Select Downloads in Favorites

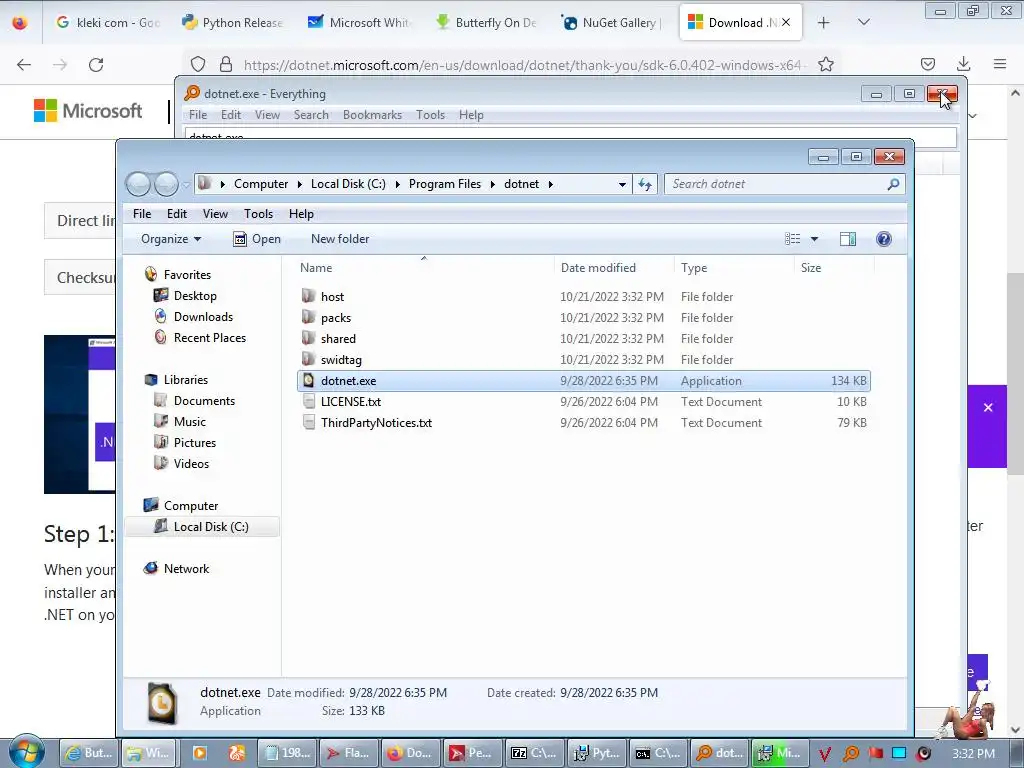(x=203, y=317)
